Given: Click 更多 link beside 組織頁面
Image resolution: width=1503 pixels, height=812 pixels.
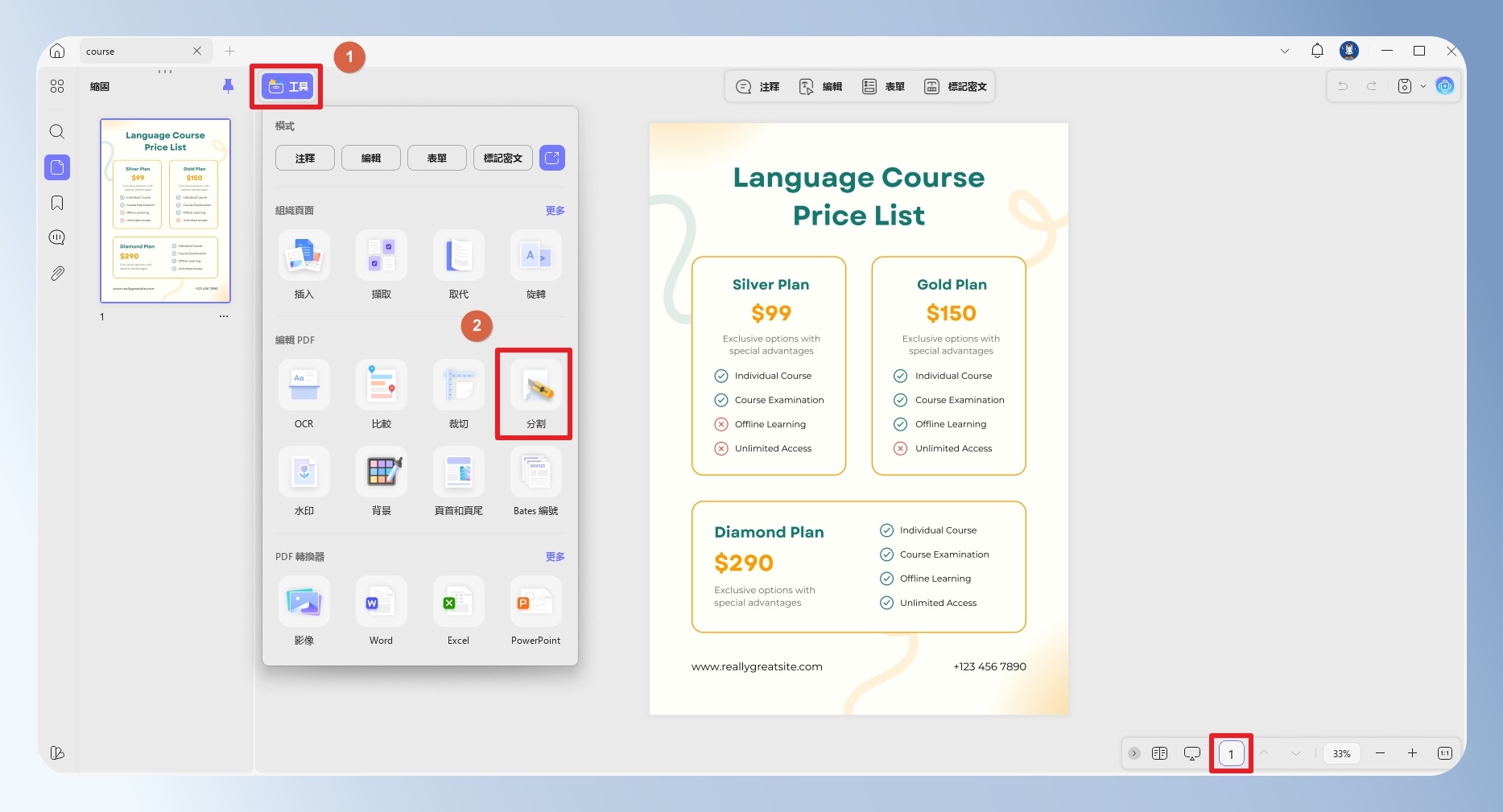Looking at the screenshot, I should coord(555,210).
